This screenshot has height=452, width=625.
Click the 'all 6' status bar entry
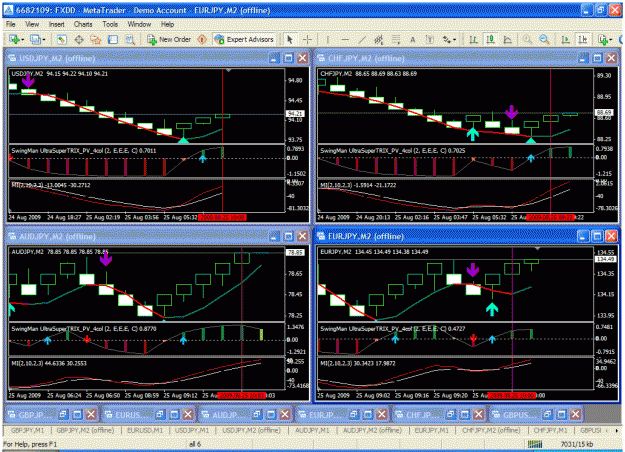coord(195,444)
